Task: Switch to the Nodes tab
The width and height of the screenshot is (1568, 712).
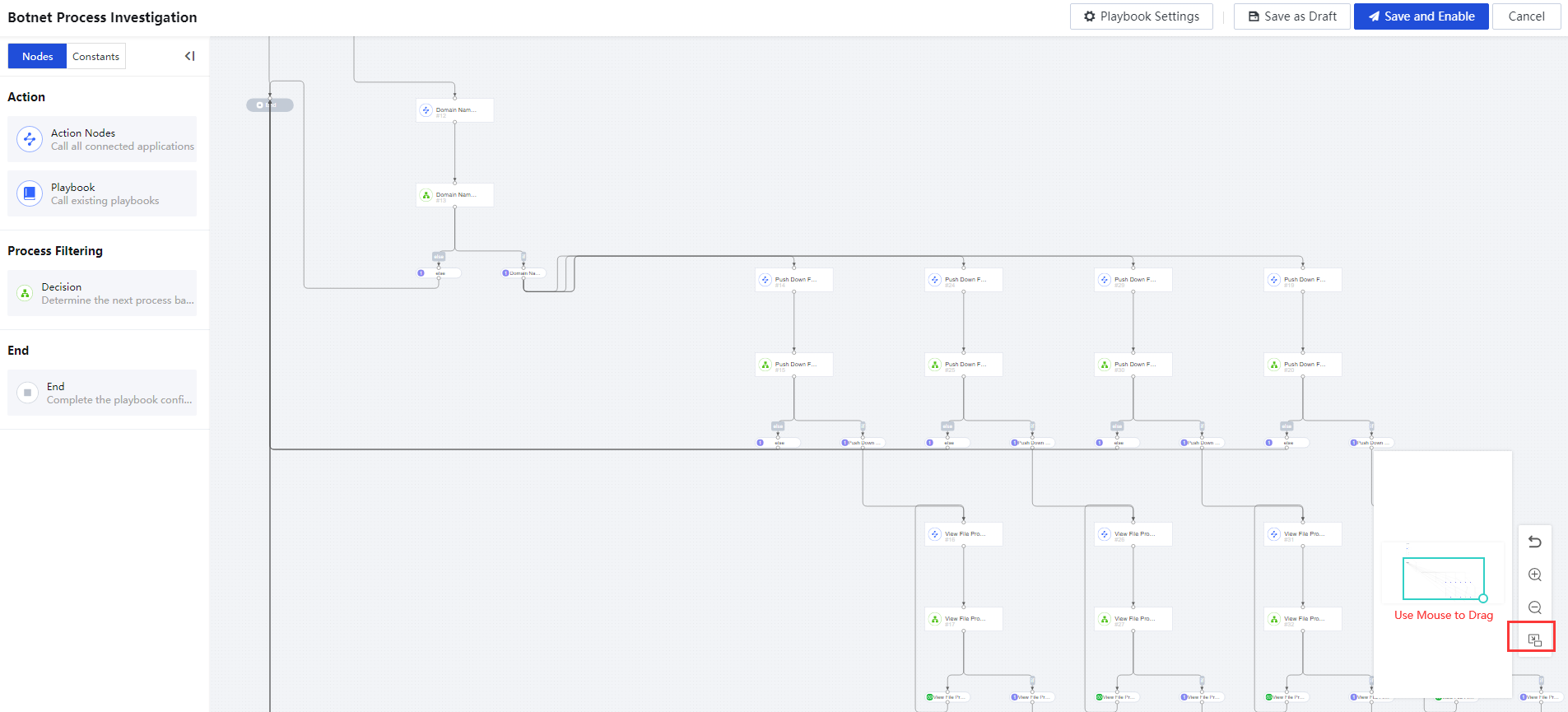Action: 37,56
